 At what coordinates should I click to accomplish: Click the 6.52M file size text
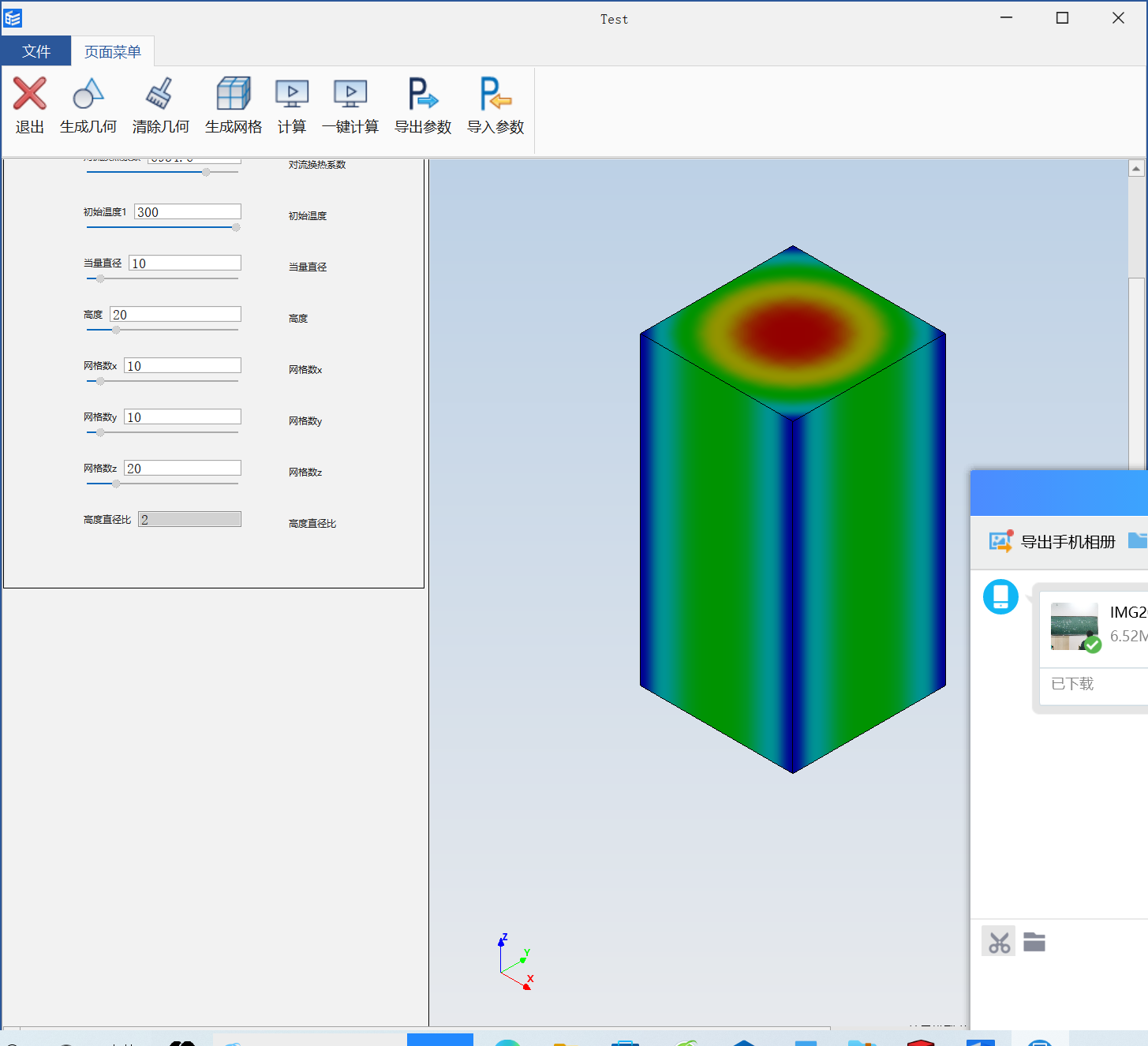1128,636
